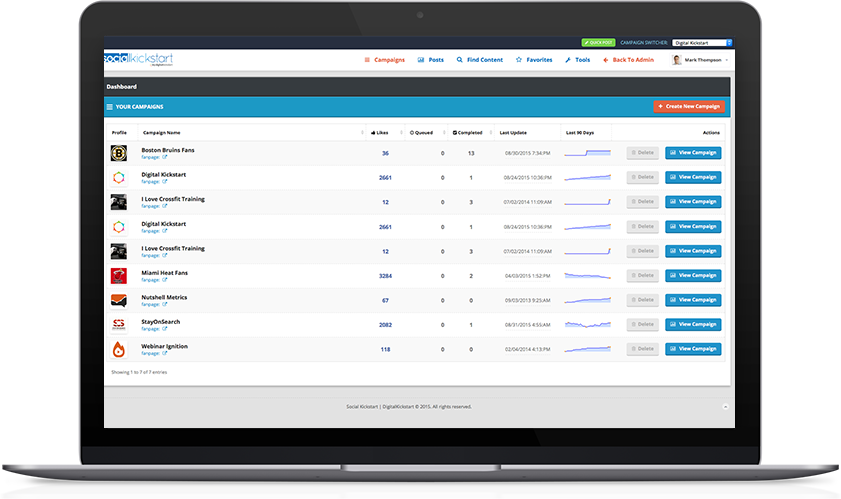Click the 118 likes count
This screenshot has width=841, height=499.
(x=385, y=349)
